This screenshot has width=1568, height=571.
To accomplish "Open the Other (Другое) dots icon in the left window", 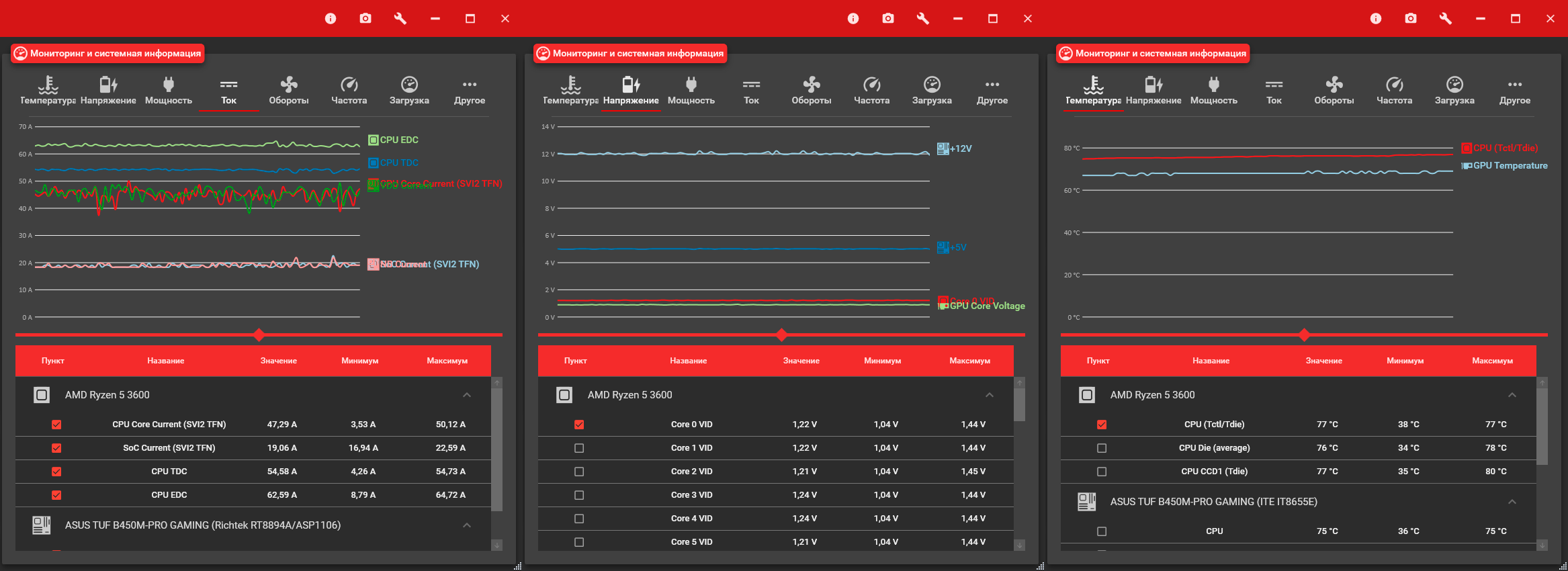I will click(x=470, y=84).
